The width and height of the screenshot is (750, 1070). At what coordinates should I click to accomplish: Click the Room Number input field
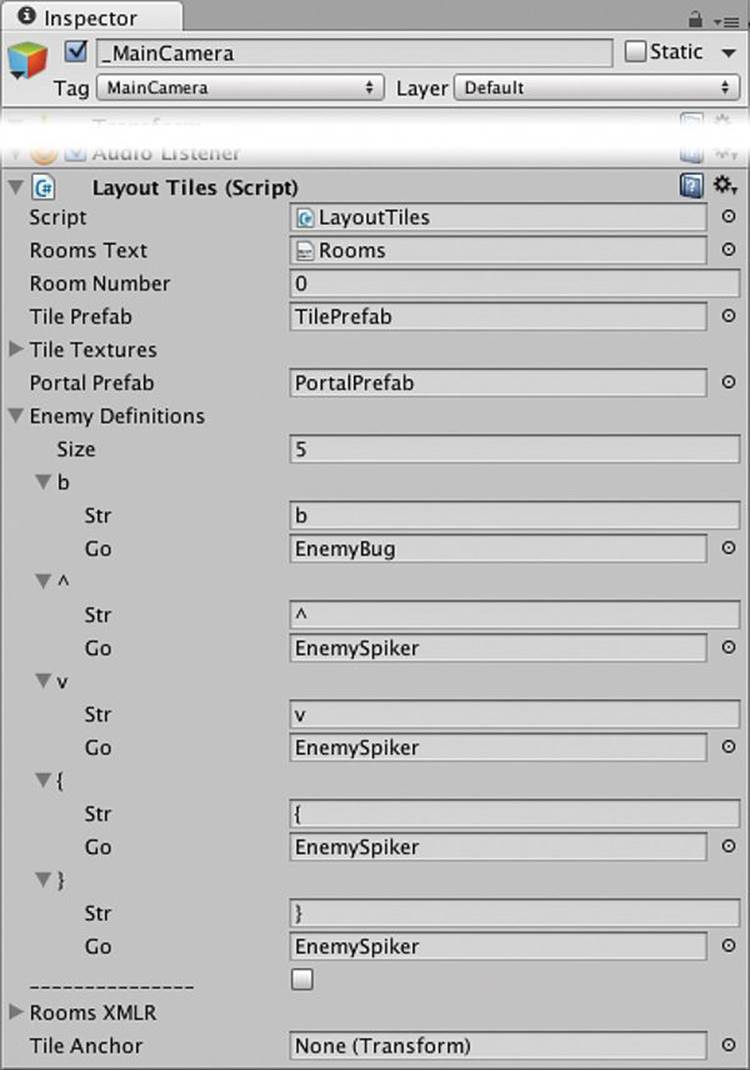(x=515, y=283)
